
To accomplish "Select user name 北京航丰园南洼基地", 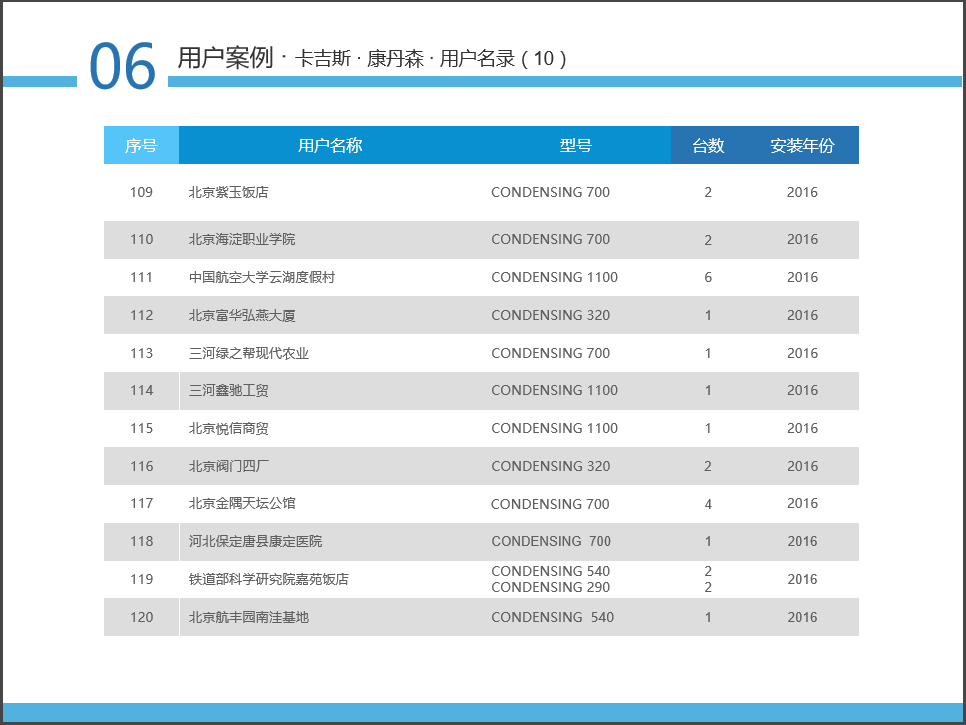I will pos(249,617).
